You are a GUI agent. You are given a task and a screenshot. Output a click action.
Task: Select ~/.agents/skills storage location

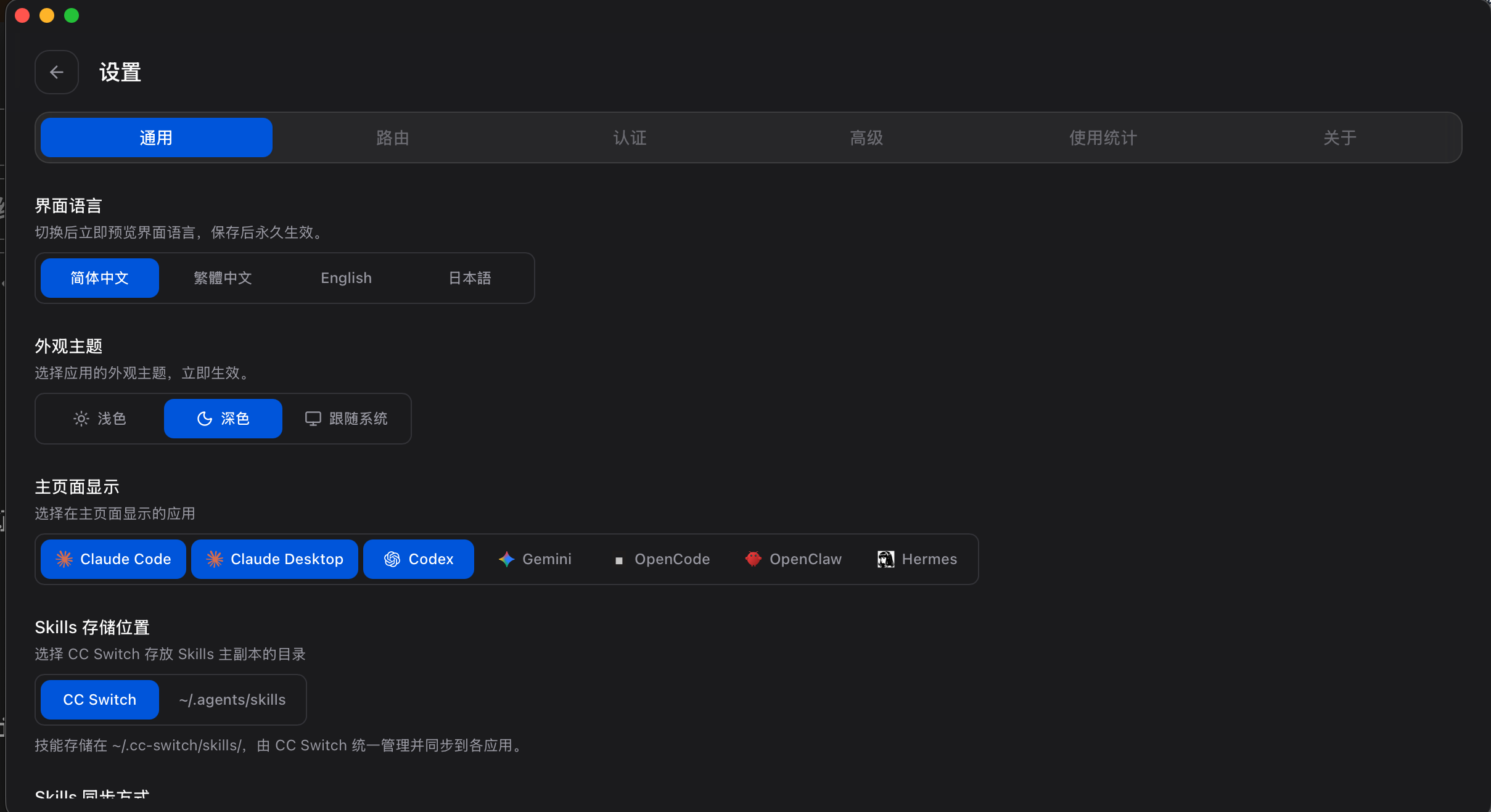click(232, 700)
